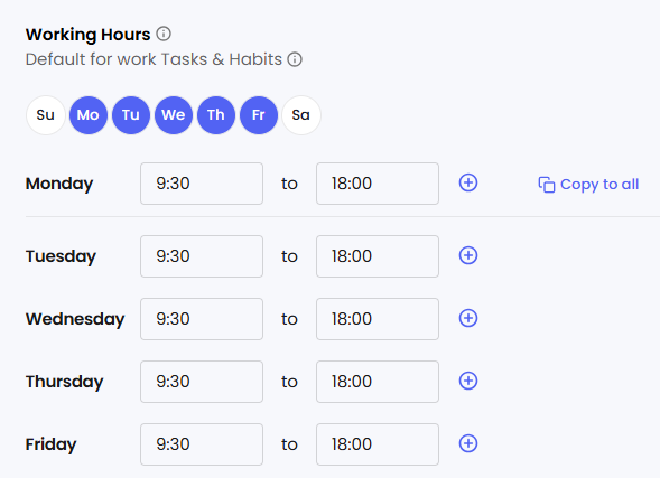Copy Monday hours to all days

589,184
